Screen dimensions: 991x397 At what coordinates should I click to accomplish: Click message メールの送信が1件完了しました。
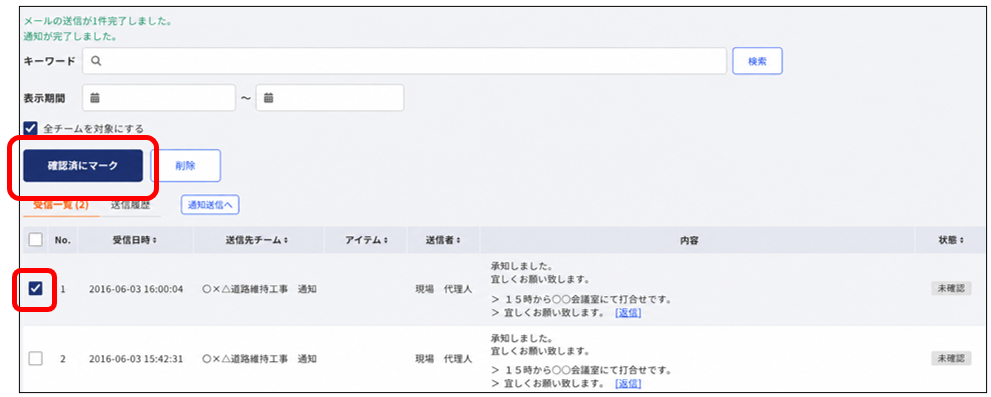coord(98,21)
